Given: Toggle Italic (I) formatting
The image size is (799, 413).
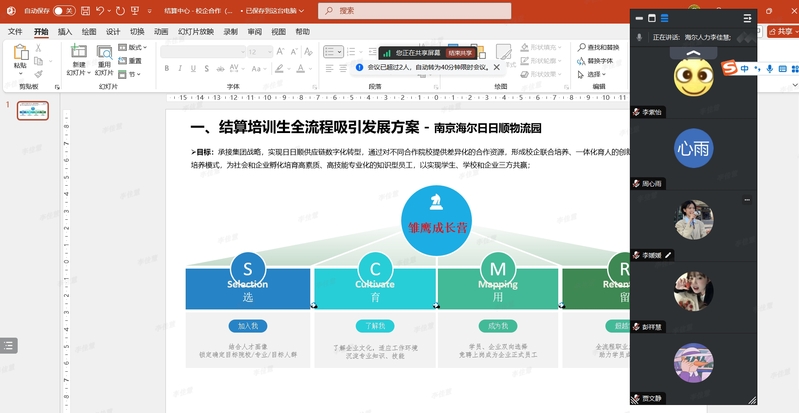Looking at the screenshot, I should 180,68.
